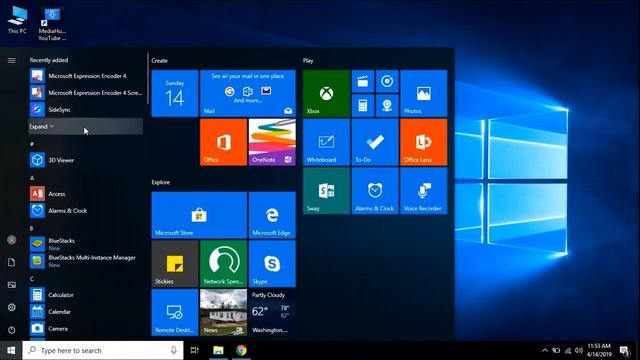Screen dimensions: 640x360
Task: Open Groove Music small tile
Action: point(387,81)
